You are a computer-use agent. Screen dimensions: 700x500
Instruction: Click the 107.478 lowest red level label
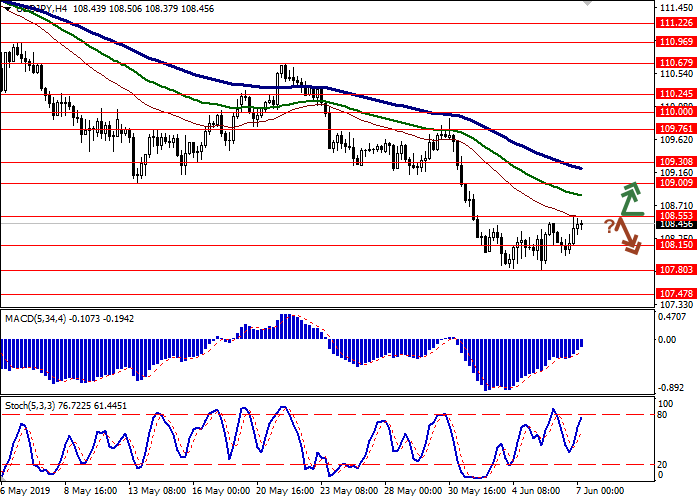coord(677,293)
